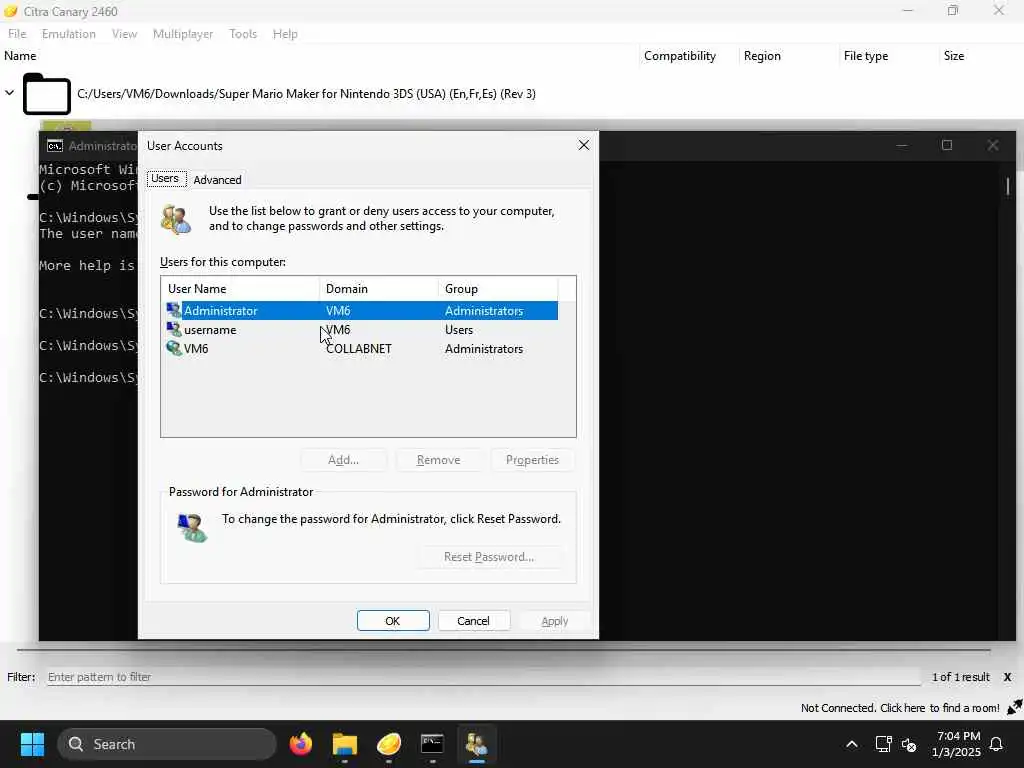Click Not Connected find a room link
The image size is (1024, 768).
[900, 708]
